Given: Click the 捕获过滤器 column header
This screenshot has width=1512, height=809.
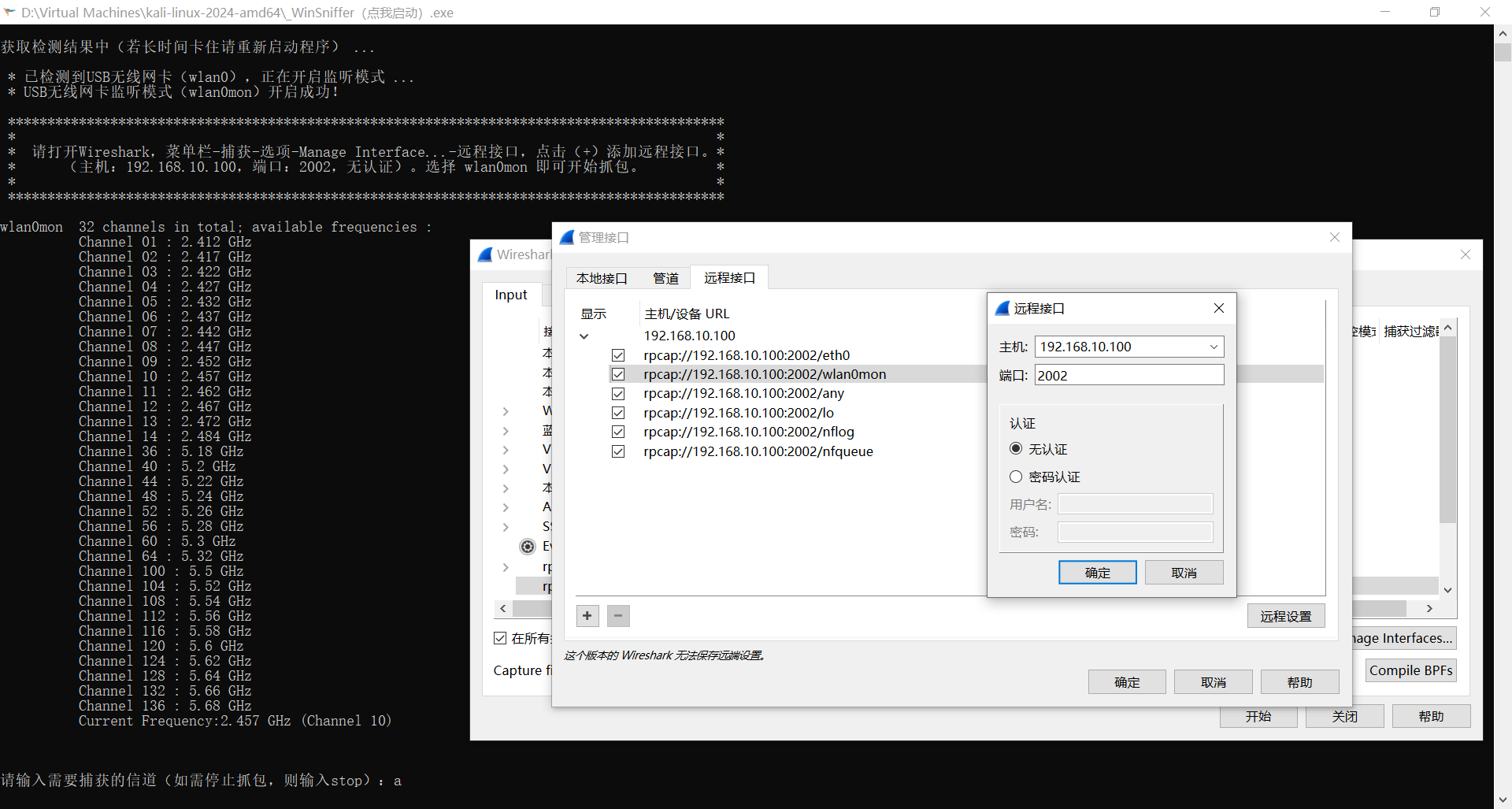Looking at the screenshot, I should 1411,332.
